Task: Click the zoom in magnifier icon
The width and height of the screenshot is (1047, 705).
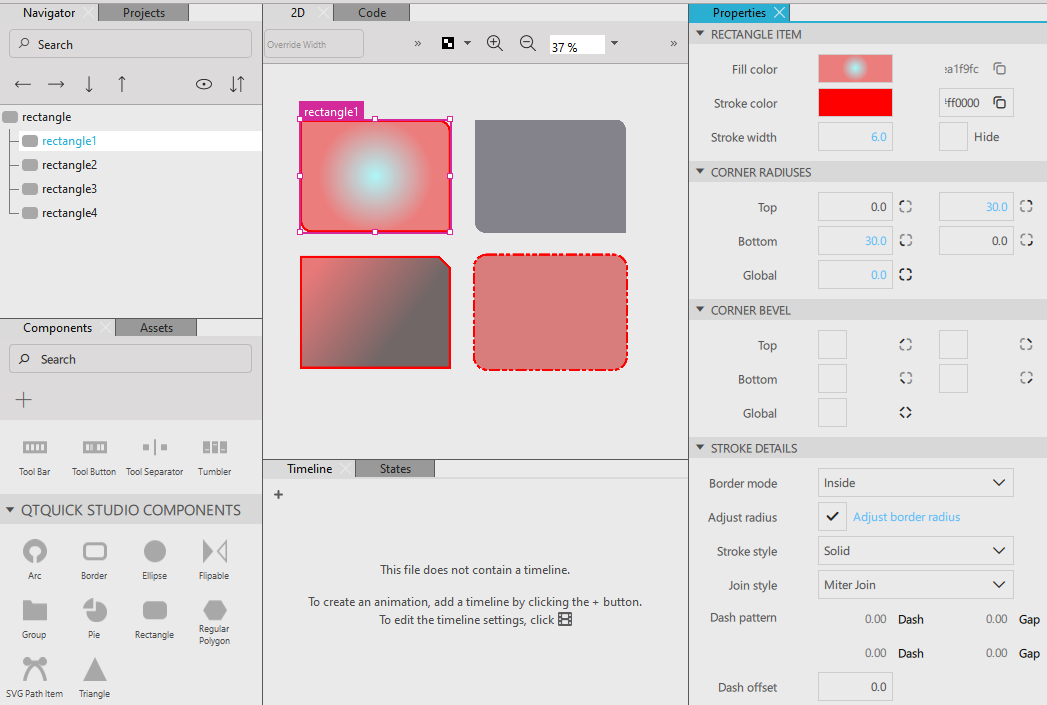Action: (494, 44)
